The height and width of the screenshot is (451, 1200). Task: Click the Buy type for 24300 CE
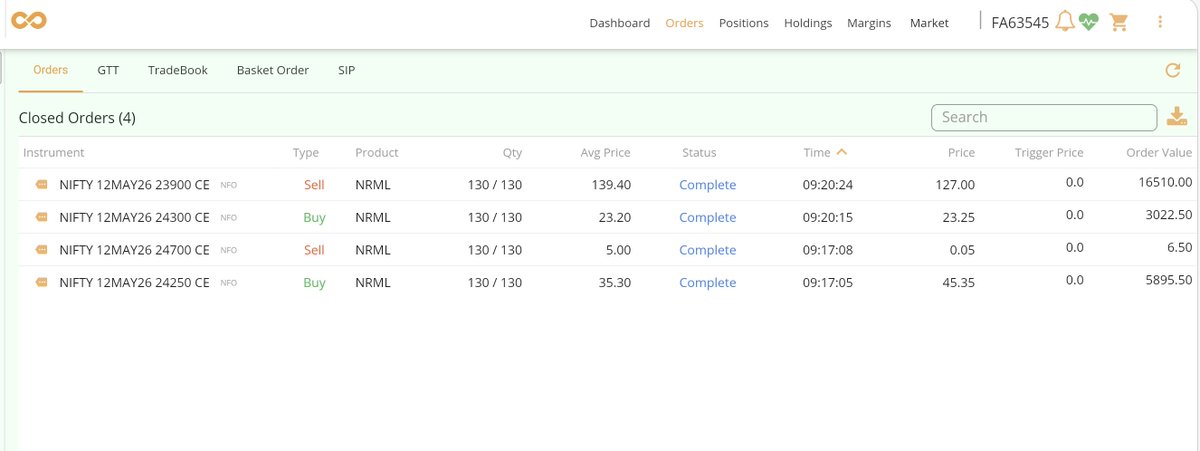pyautogui.click(x=314, y=217)
